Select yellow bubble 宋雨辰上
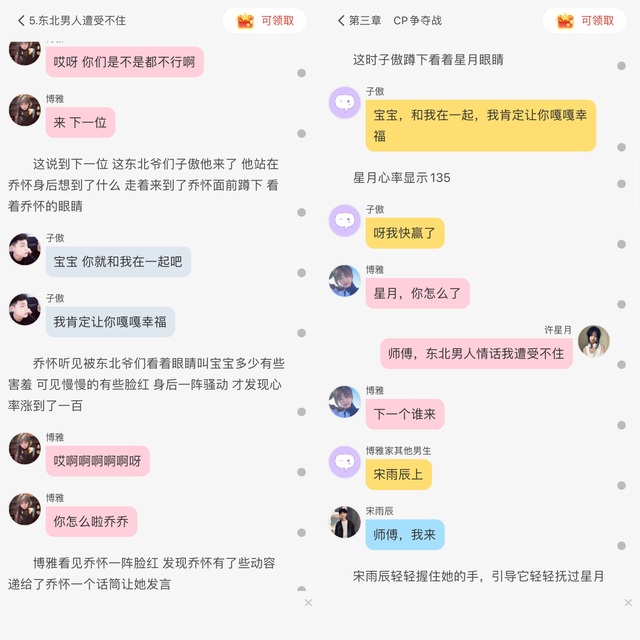Screen dimensions: 640x640 click(x=398, y=474)
